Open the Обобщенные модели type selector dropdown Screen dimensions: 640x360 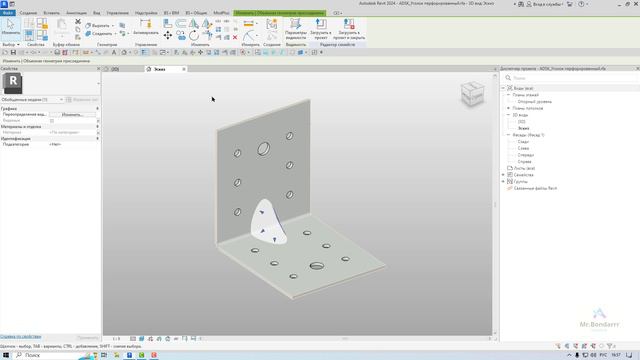[x=61, y=100]
